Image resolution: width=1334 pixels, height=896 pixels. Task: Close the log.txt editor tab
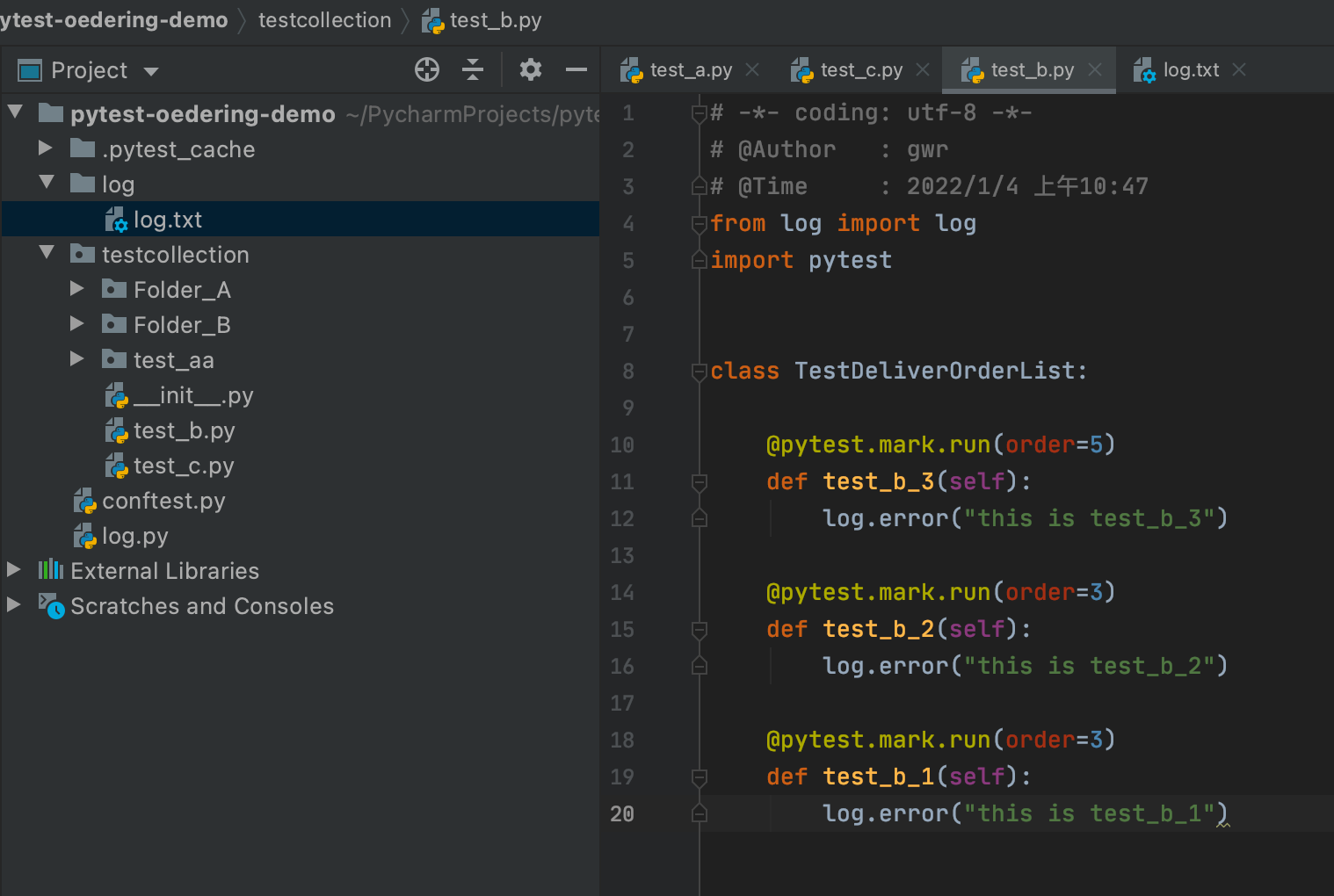[x=1239, y=69]
